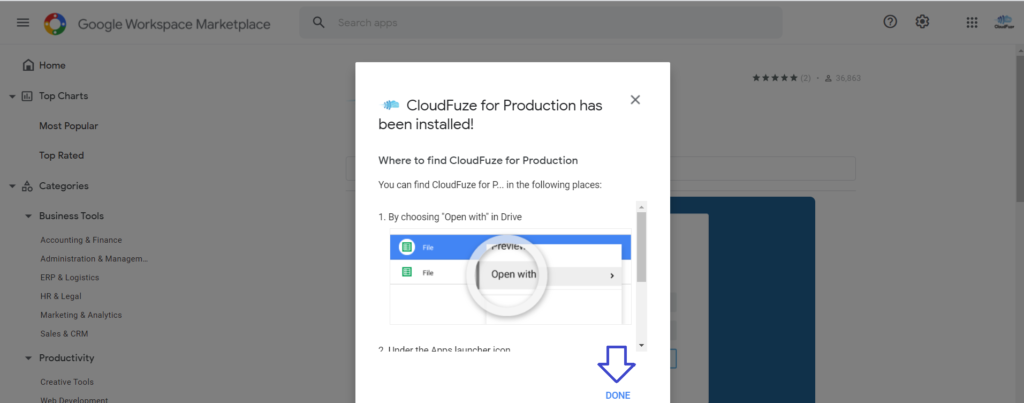Open the settings gear icon
The width and height of the screenshot is (1024, 403).
[x=922, y=22]
